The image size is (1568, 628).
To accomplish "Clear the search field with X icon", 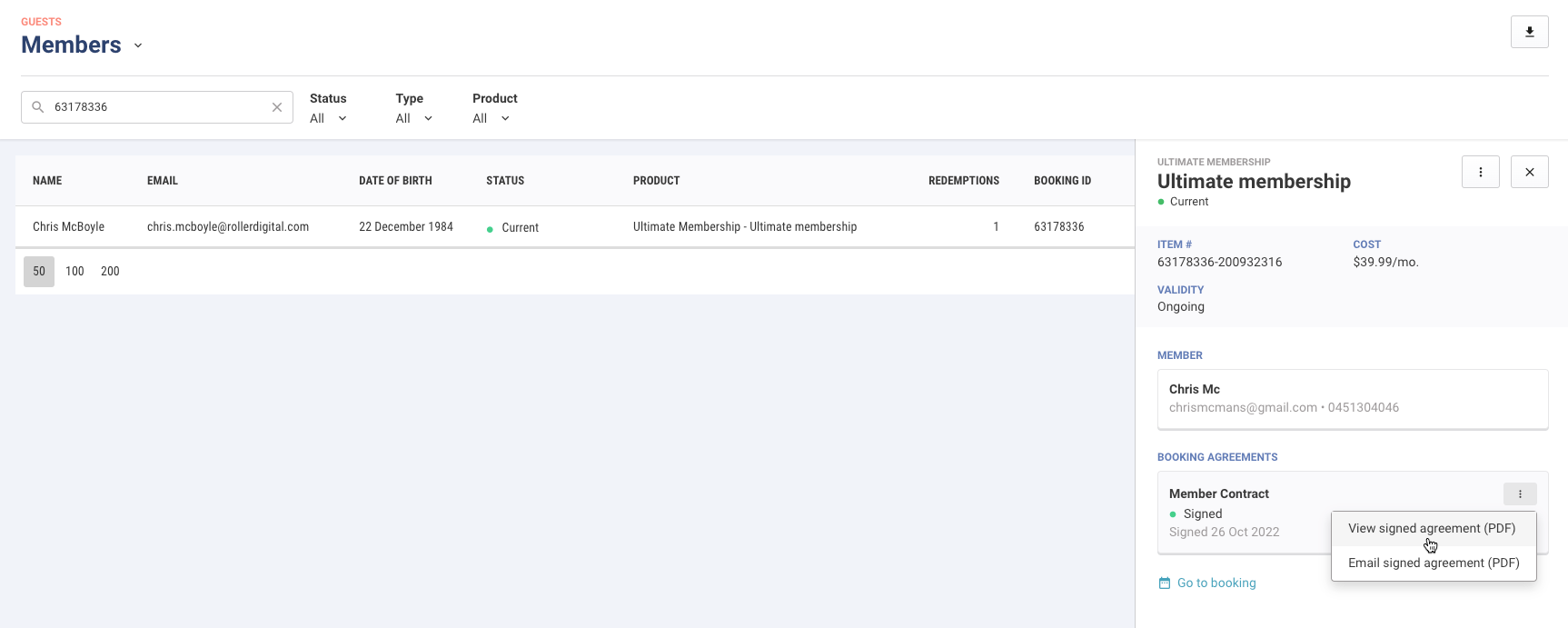I will (x=277, y=107).
